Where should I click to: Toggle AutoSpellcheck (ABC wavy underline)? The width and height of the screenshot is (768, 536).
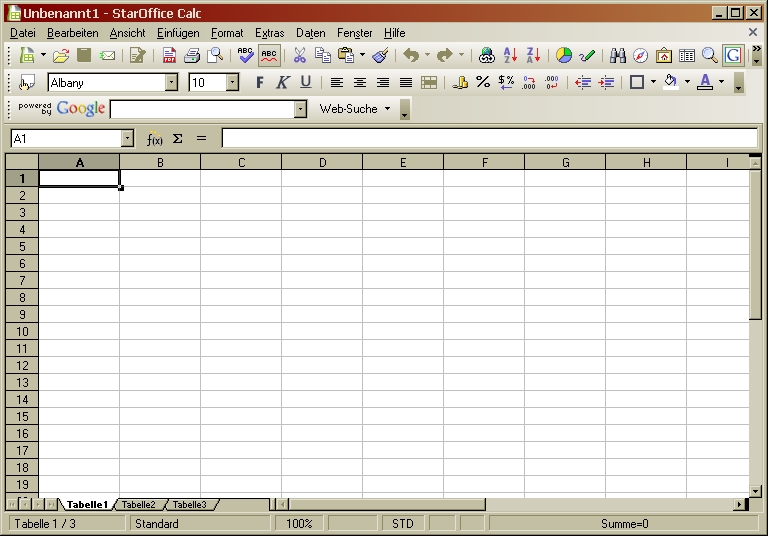pyautogui.click(x=269, y=55)
